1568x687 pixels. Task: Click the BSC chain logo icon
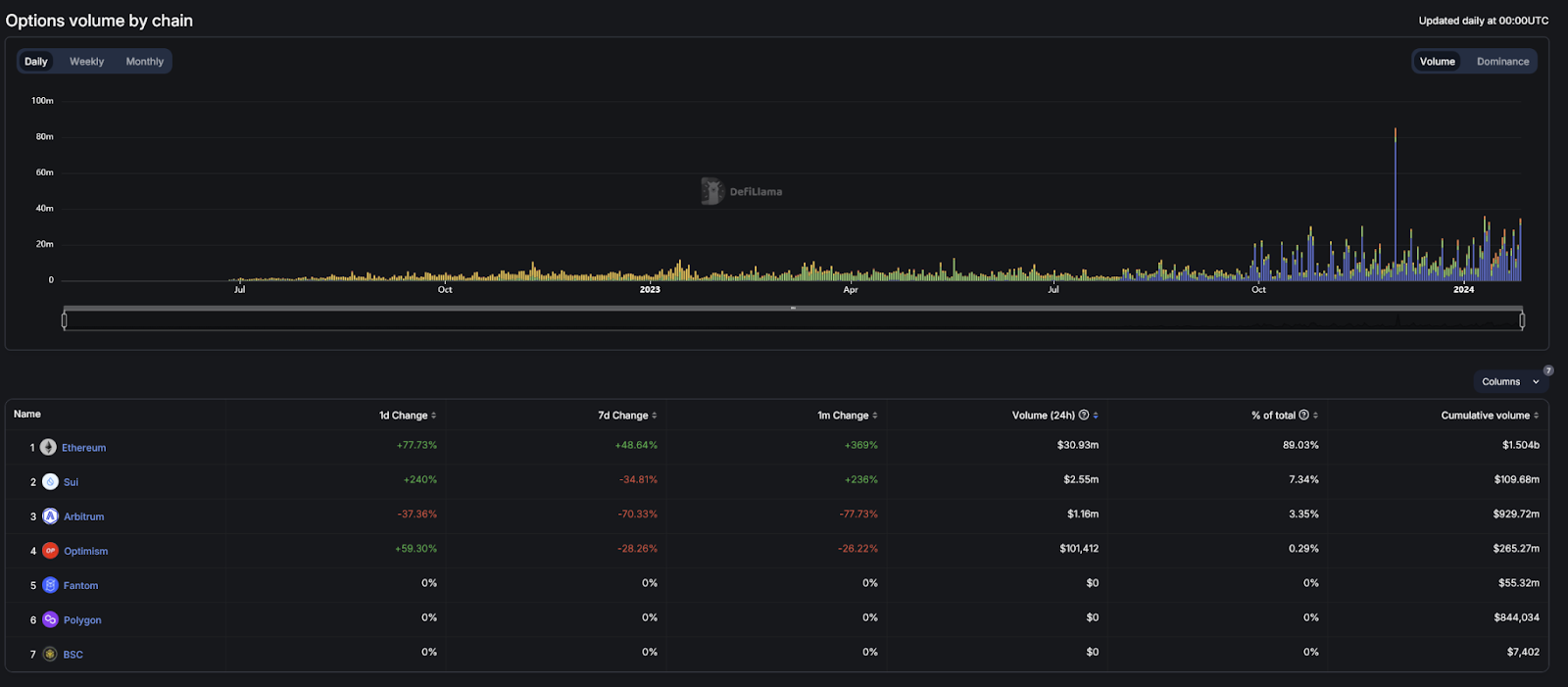pyautogui.click(x=50, y=654)
